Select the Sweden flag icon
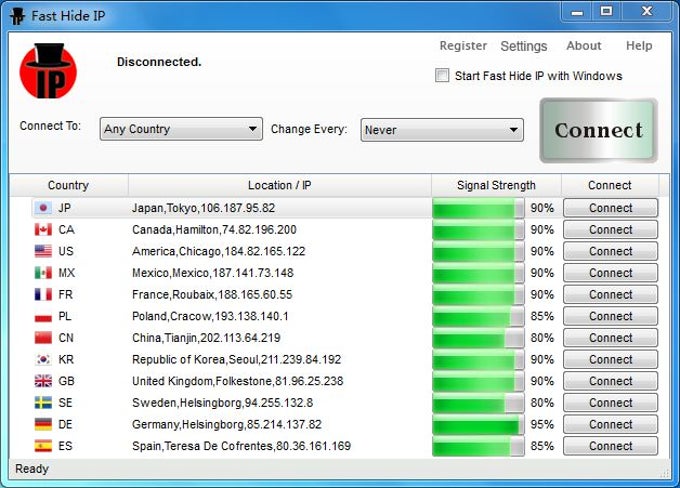The width and height of the screenshot is (680, 488). [43, 403]
